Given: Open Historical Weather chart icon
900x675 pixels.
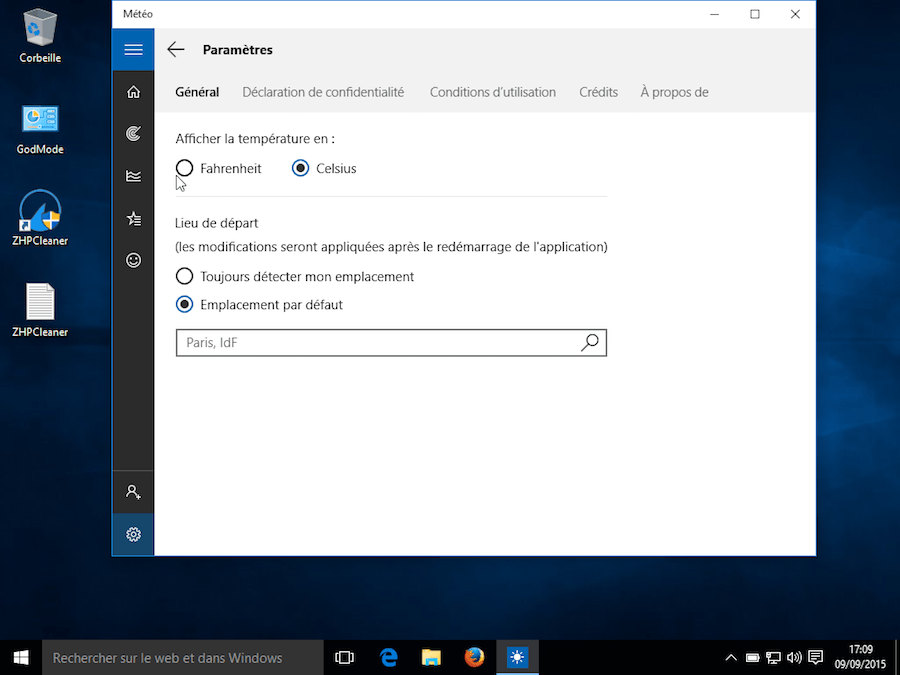Looking at the screenshot, I should 133,176.
